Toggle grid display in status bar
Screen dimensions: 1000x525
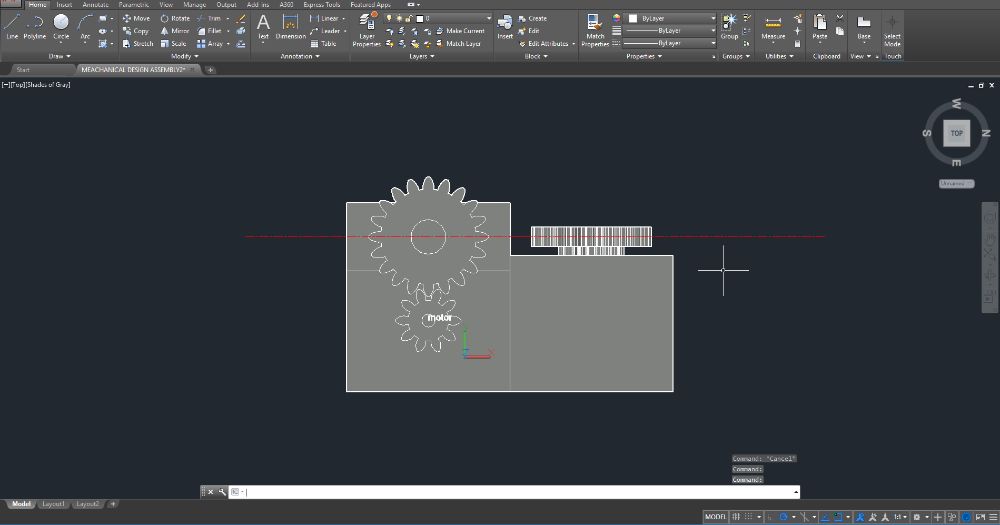[x=736, y=517]
